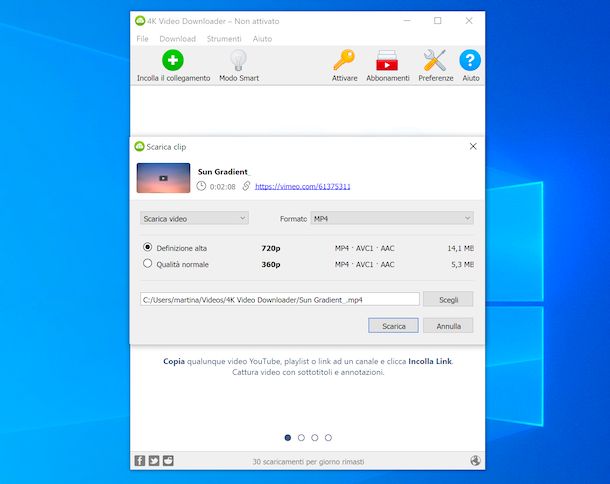Open the File menu

142,39
